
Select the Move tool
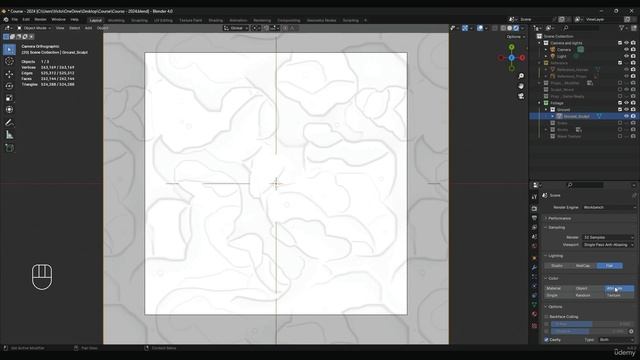pos(9,74)
